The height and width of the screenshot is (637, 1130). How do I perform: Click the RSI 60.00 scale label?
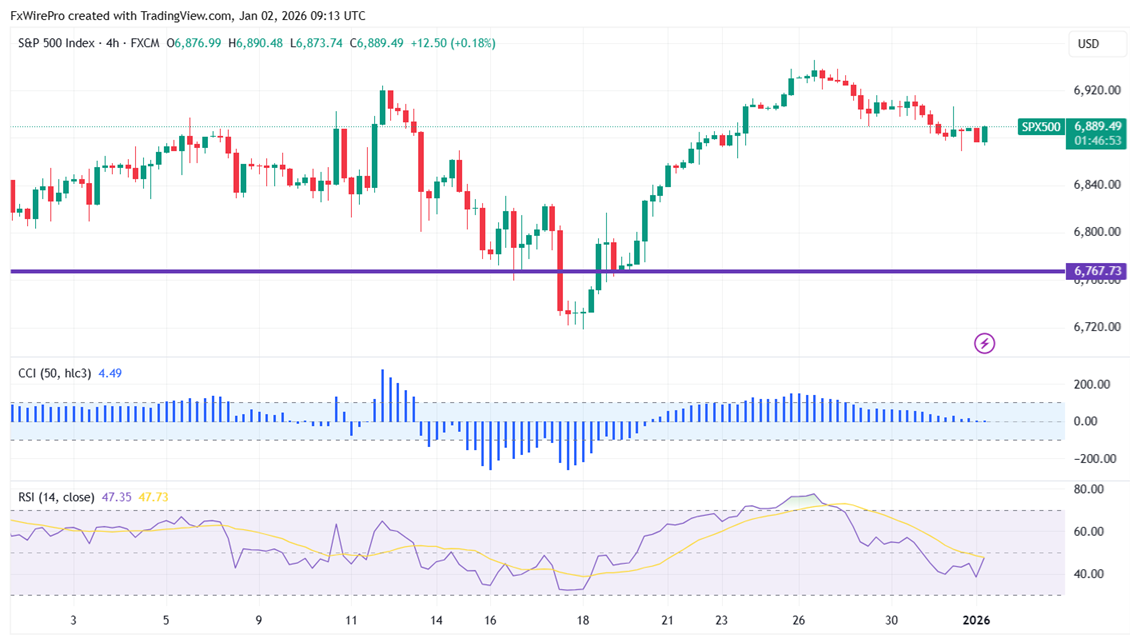(x=1088, y=532)
